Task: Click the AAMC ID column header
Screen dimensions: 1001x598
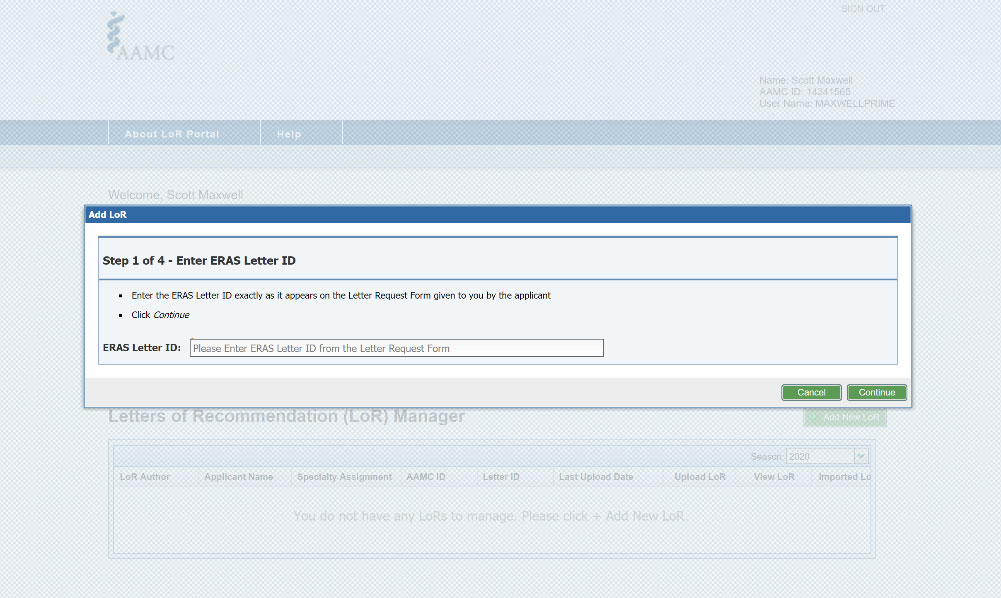Action: tap(426, 477)
